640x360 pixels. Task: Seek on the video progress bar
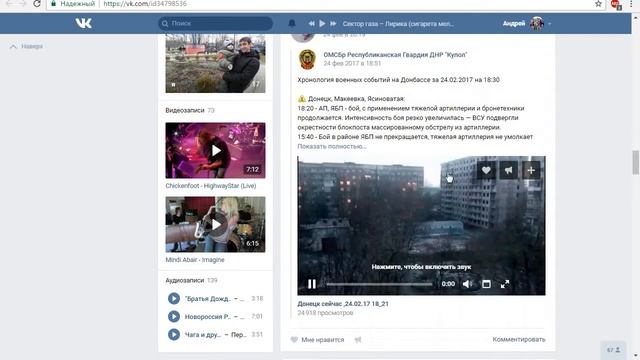click(x=379, y=284)
